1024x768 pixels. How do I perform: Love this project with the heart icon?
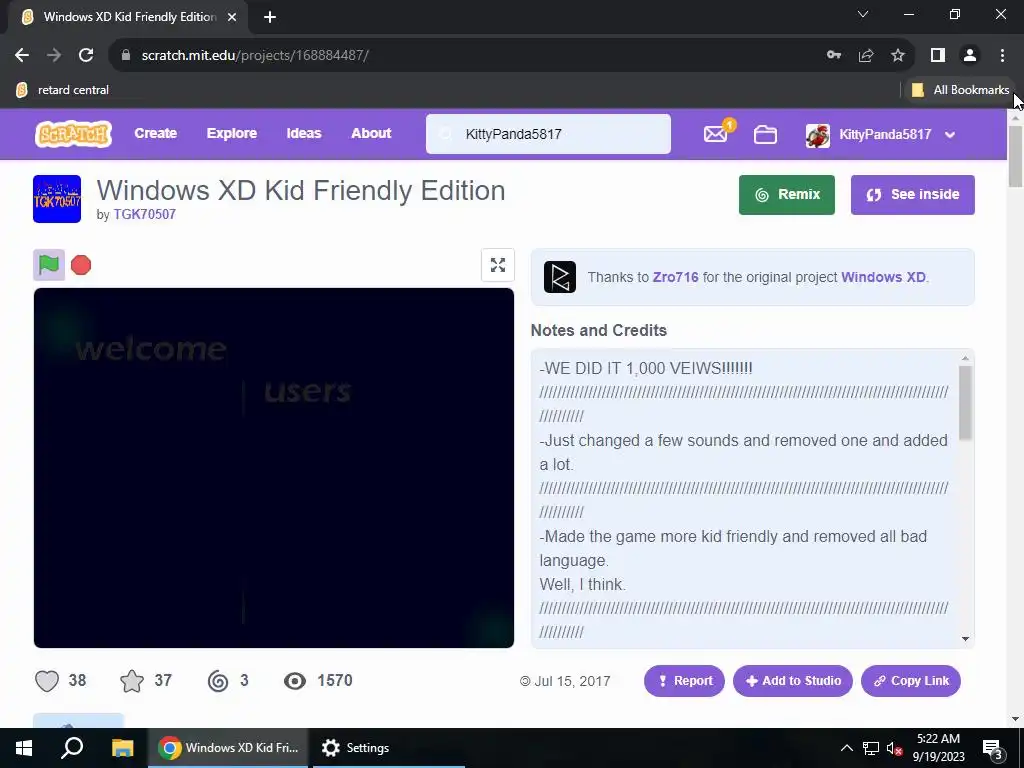pyautogui.click(x=47, y=681)
